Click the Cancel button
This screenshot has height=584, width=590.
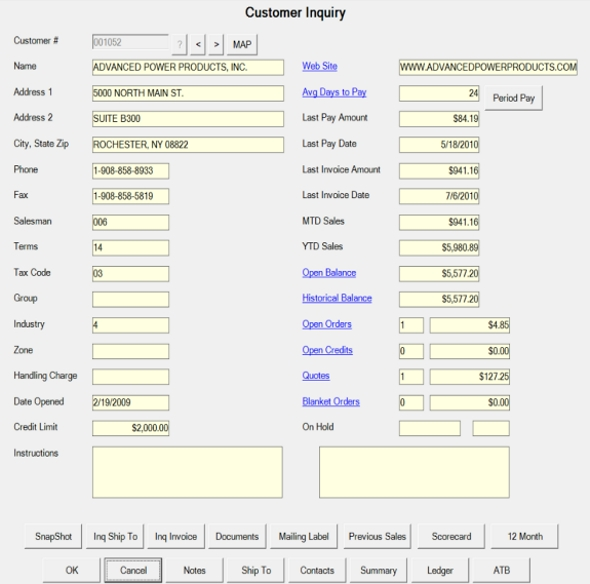point(133,570)
